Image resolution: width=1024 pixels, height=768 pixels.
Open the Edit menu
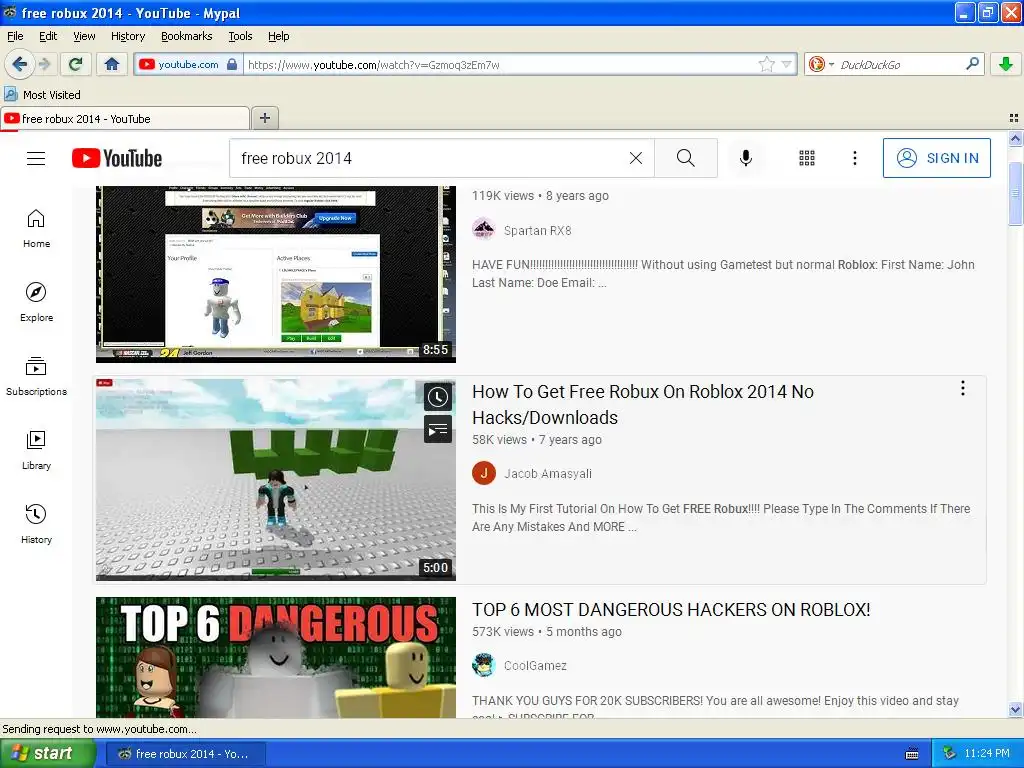click(48, 36)
